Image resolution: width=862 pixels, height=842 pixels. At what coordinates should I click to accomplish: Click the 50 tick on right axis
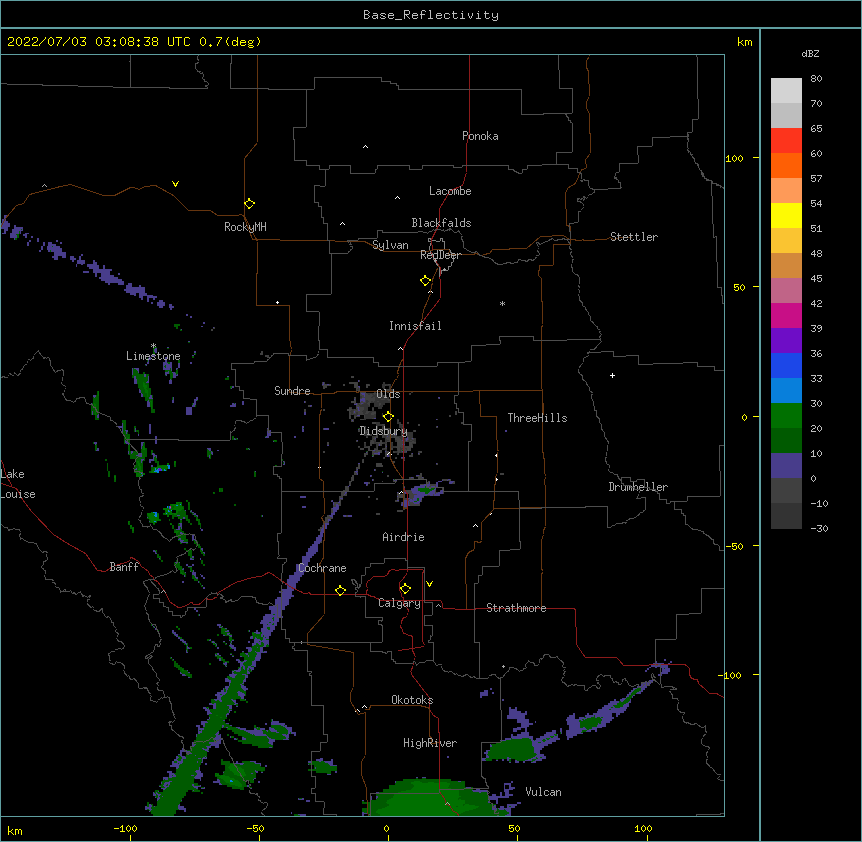739,287
